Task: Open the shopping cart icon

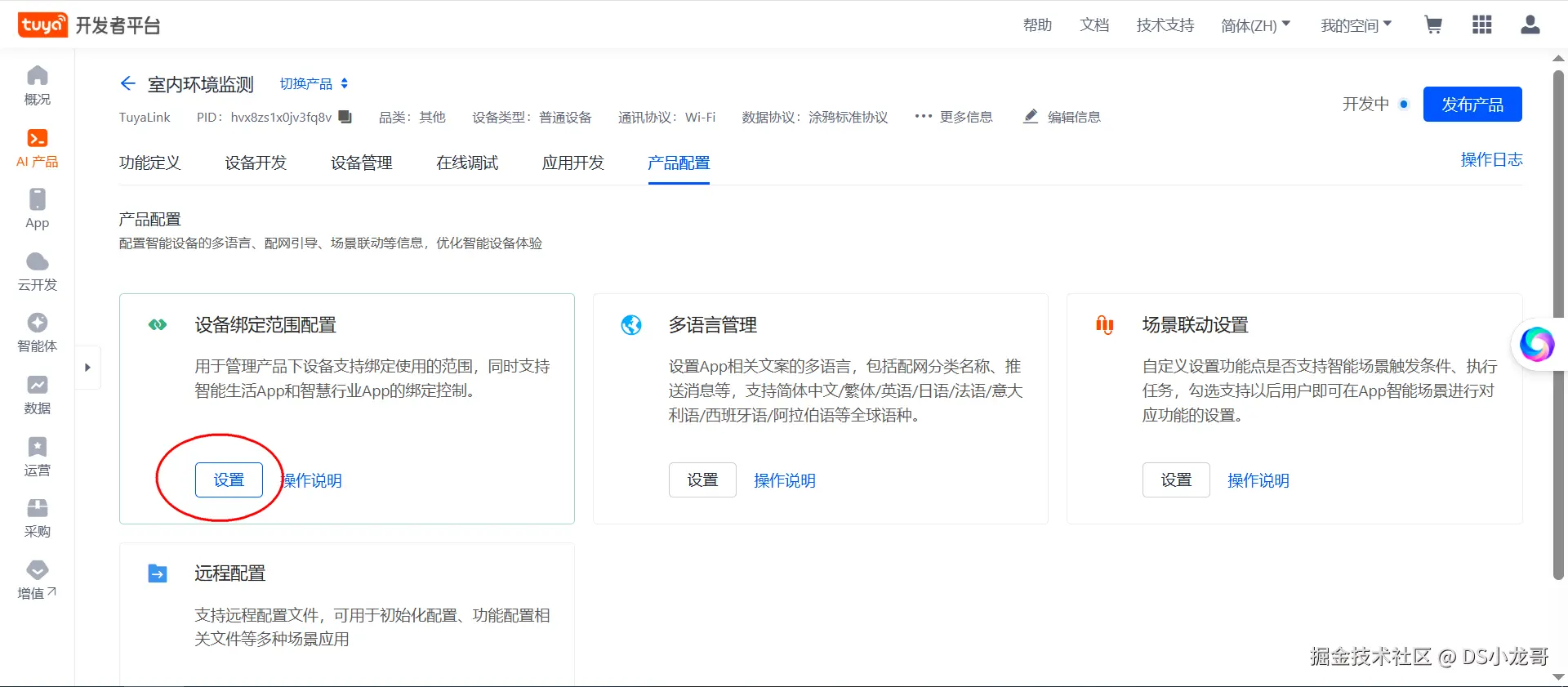Action: [x=1433, y=25]
